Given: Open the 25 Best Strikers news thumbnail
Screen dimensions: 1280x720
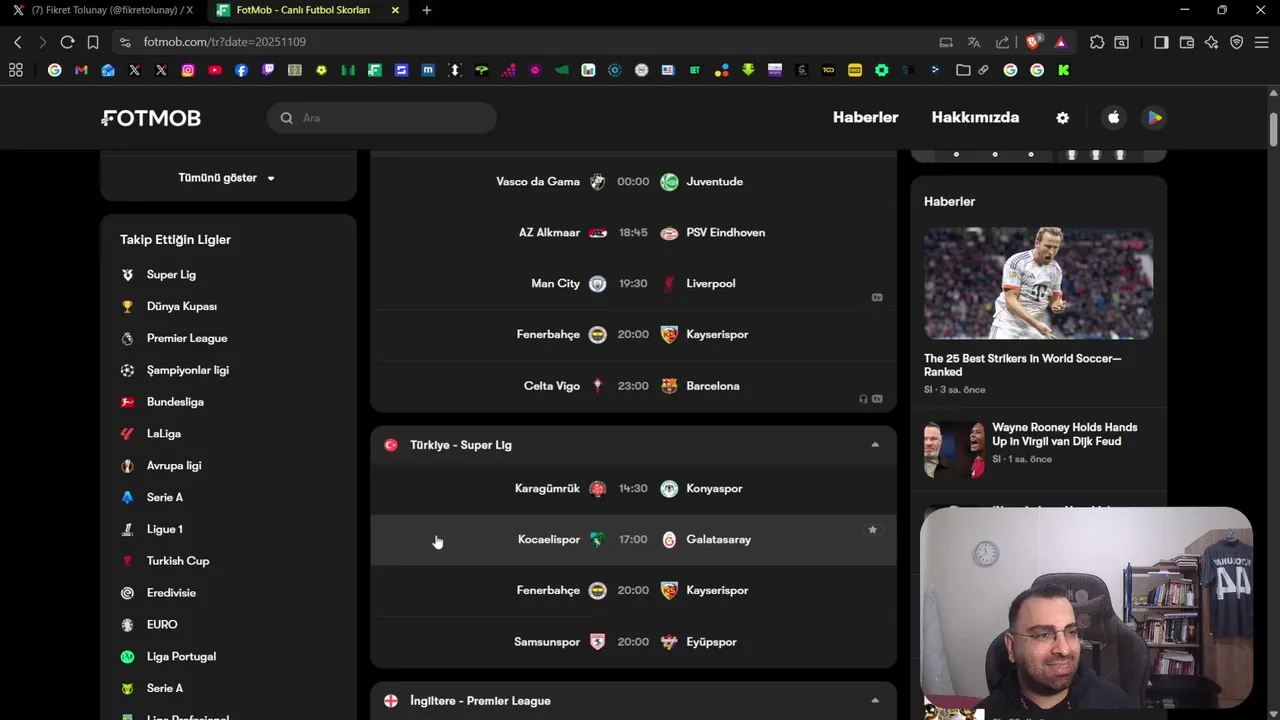Looking at the screenshot, I should point(1038,283).
